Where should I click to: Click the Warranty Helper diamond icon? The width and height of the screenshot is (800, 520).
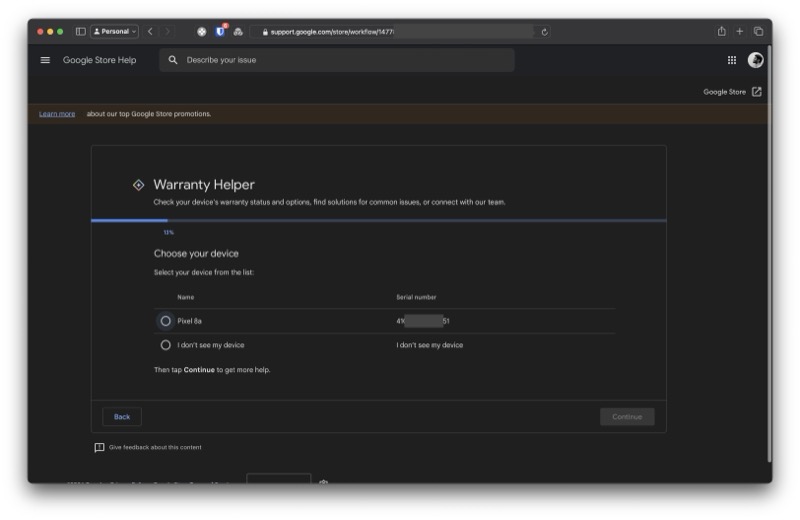point(138,185)
